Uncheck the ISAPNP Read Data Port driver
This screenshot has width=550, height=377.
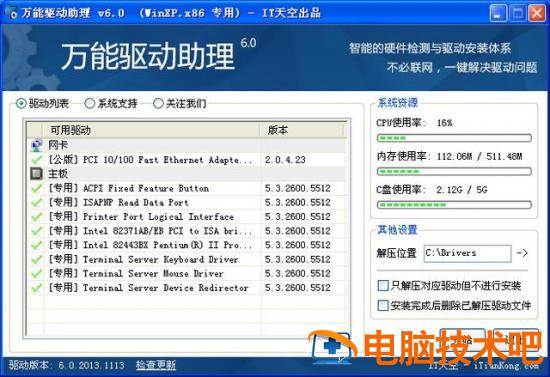[36, 203]
